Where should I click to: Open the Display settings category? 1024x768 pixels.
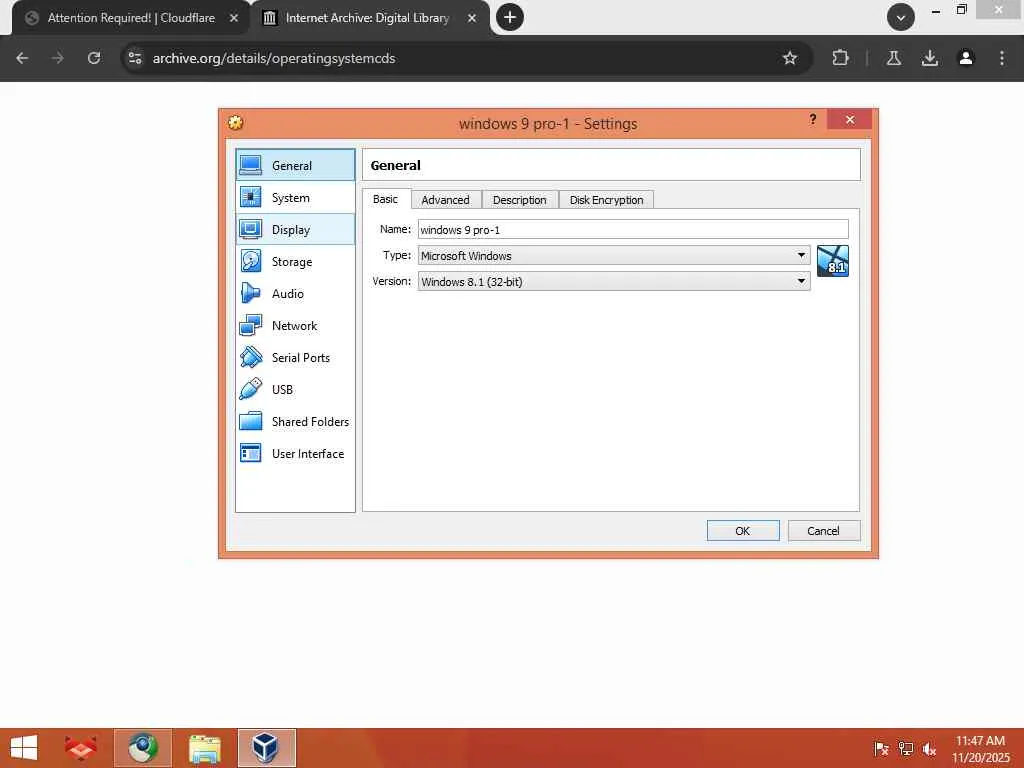(x=295, y=229)
